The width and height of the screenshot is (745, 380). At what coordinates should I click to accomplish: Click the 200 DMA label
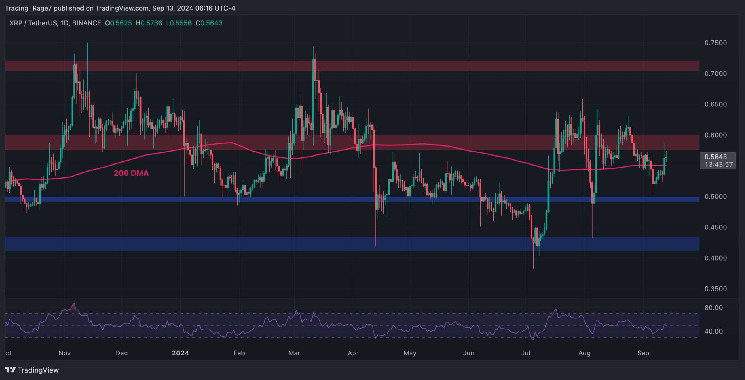pos(131,174)
